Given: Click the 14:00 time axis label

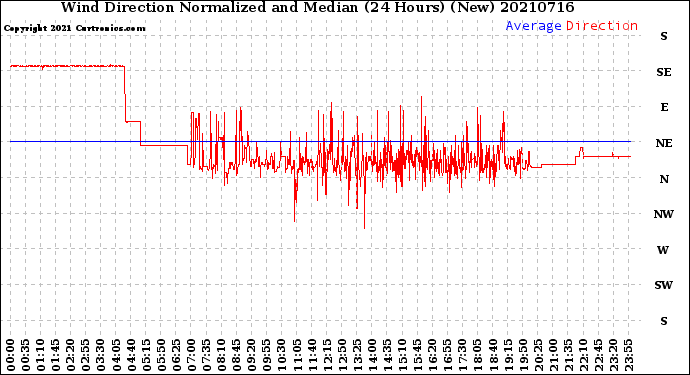Looking at the screenshot, I should point(372,355).
